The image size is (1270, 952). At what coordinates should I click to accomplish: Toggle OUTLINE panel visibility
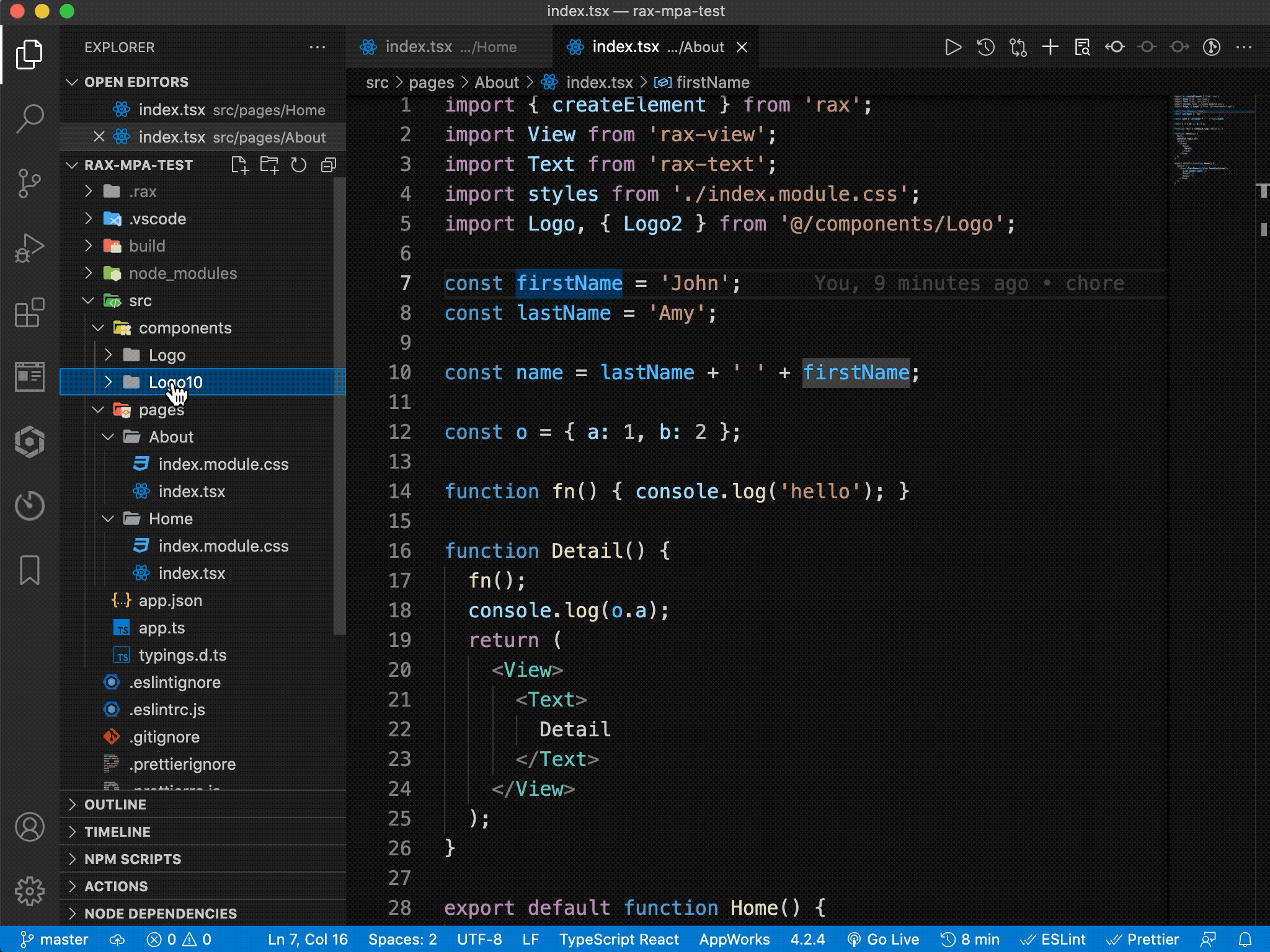click(113, 804)
